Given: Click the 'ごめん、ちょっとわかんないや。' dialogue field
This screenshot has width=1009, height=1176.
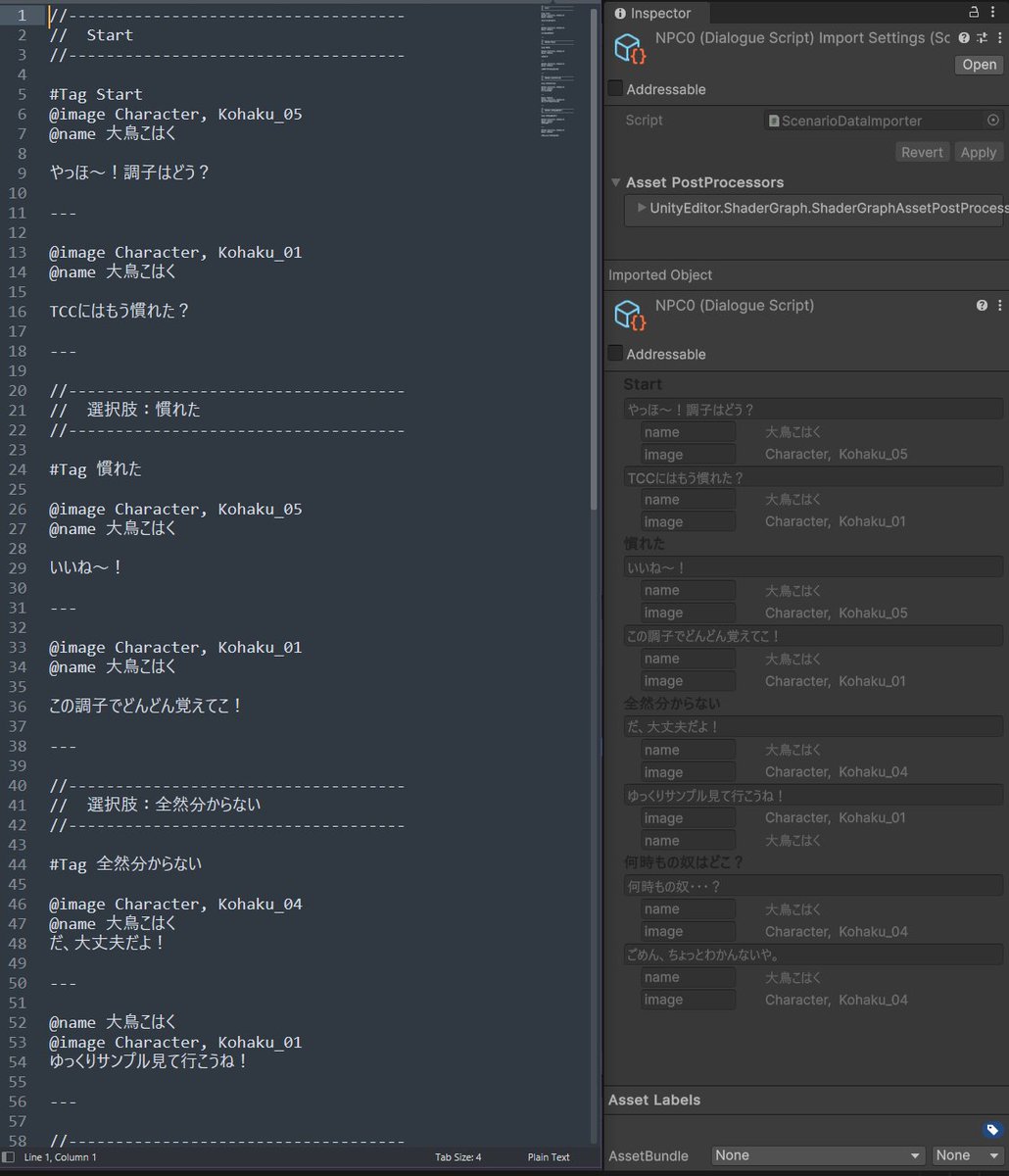Looking at the screenshot, I should click(813, 955).
